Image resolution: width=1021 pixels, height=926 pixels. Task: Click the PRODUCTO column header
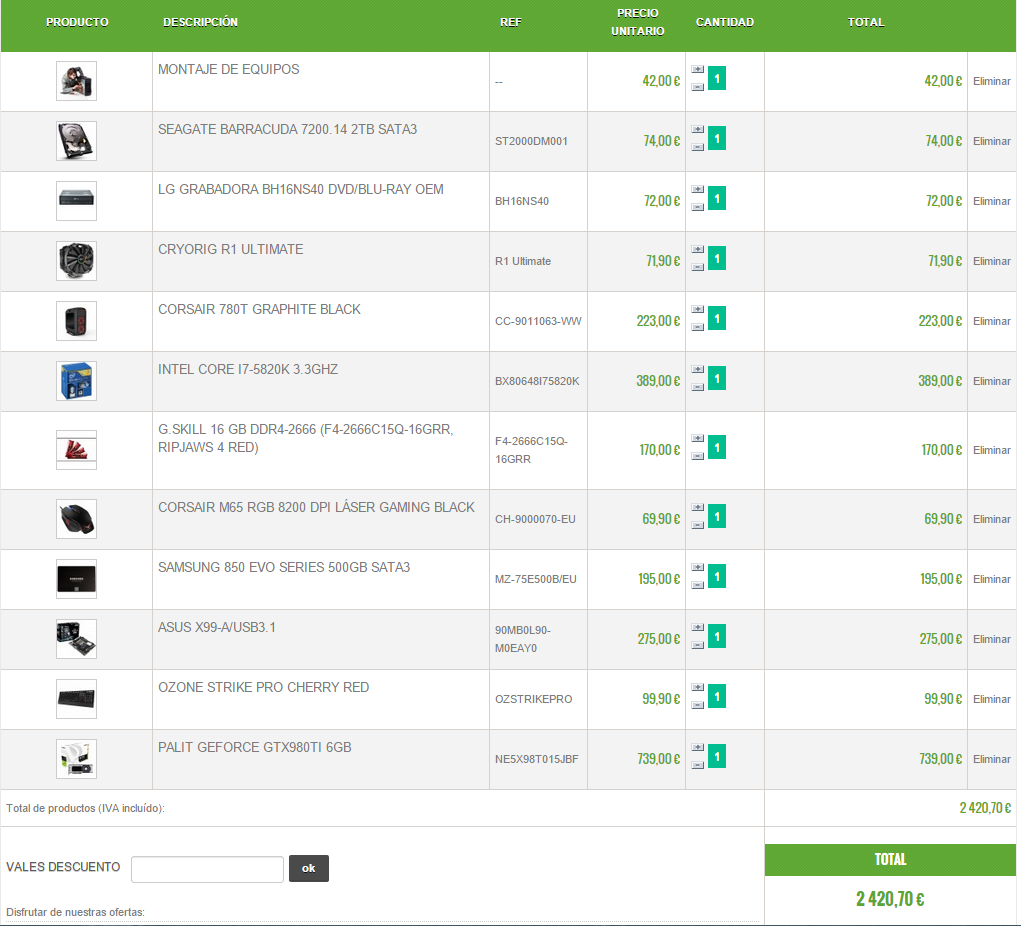[77, 22]
